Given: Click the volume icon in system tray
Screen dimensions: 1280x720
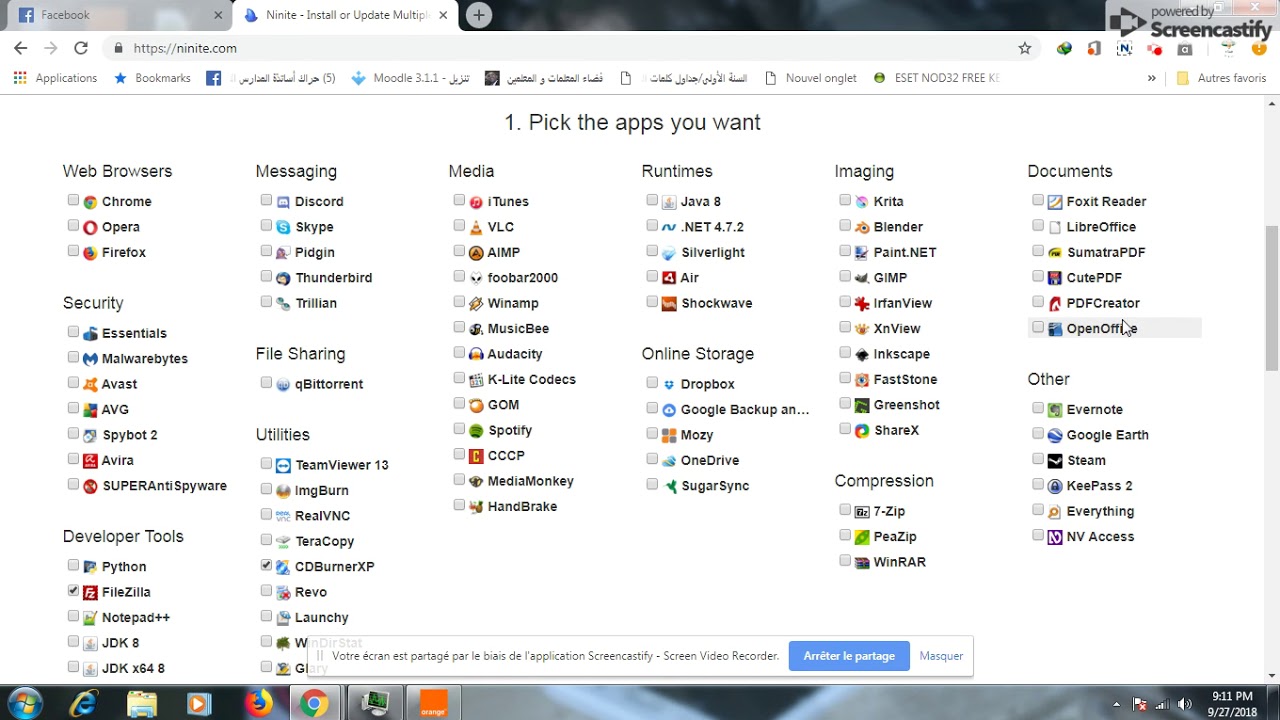Looking at the screenshot, I should [x=1186, y=704].
